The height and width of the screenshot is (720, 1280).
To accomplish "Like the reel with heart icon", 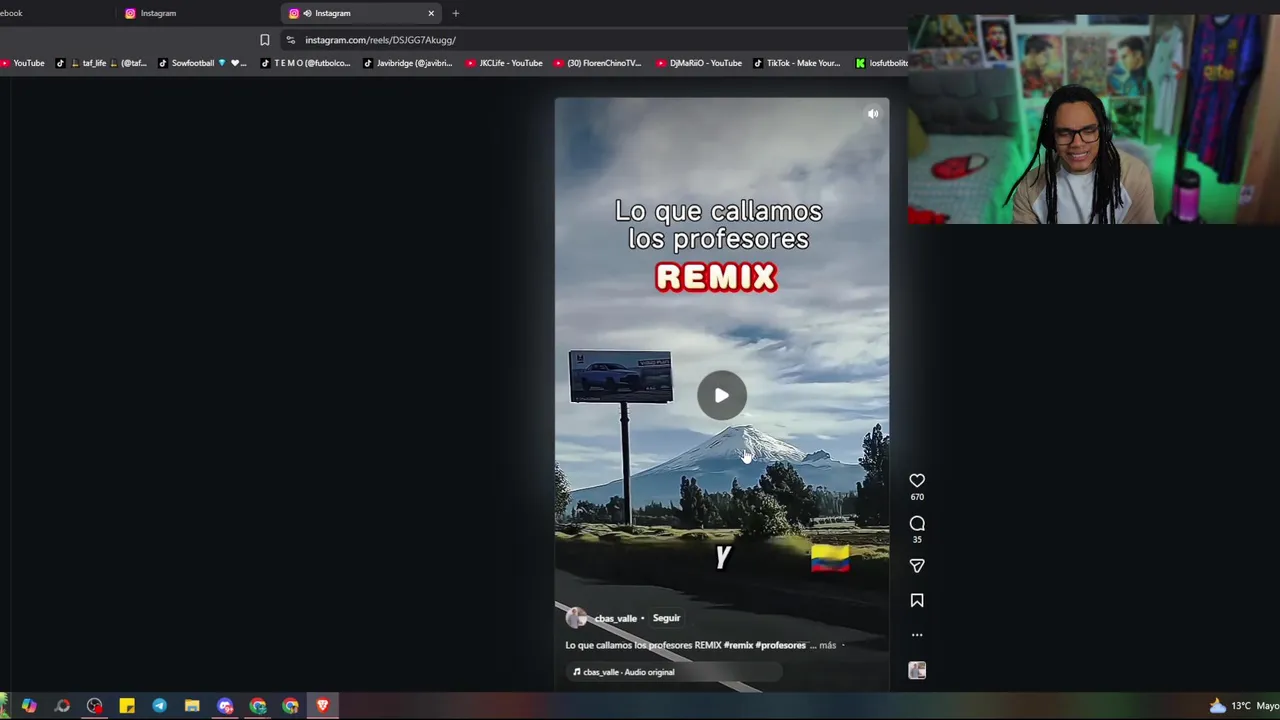I will pyautogui.click(x=917, y=481).
